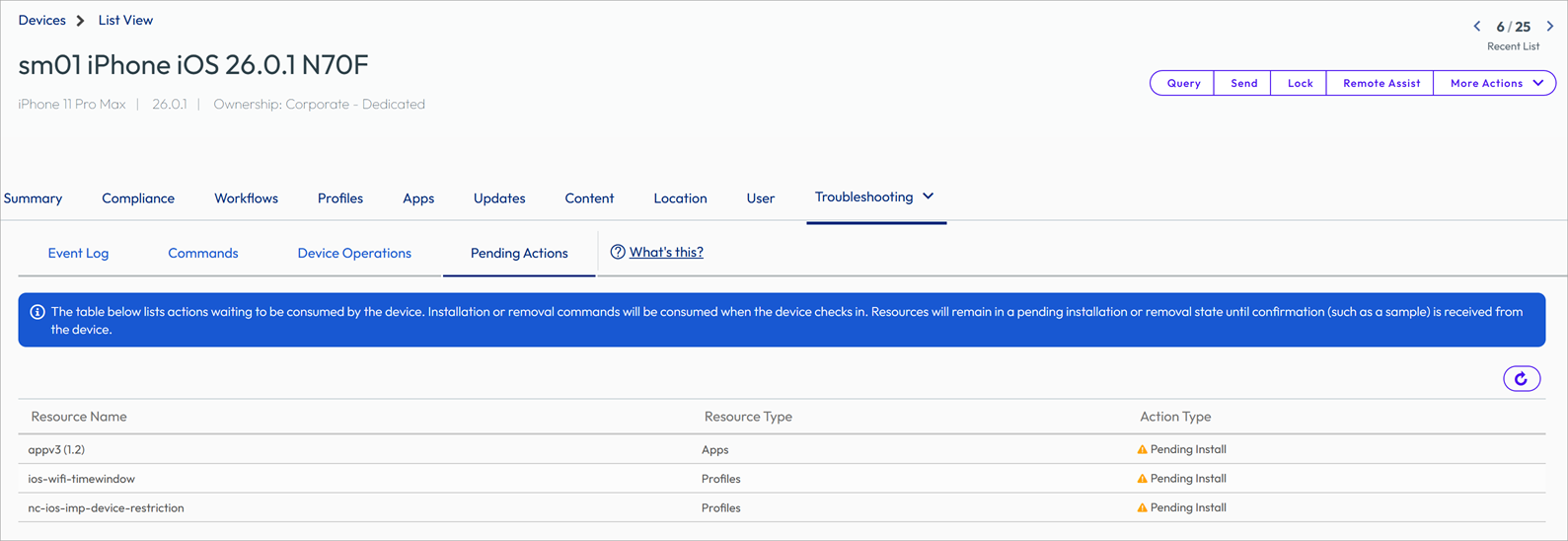Open the Event Log sub-tab
The width and height of the screenshot is (1568, 541).
[78, 253]
